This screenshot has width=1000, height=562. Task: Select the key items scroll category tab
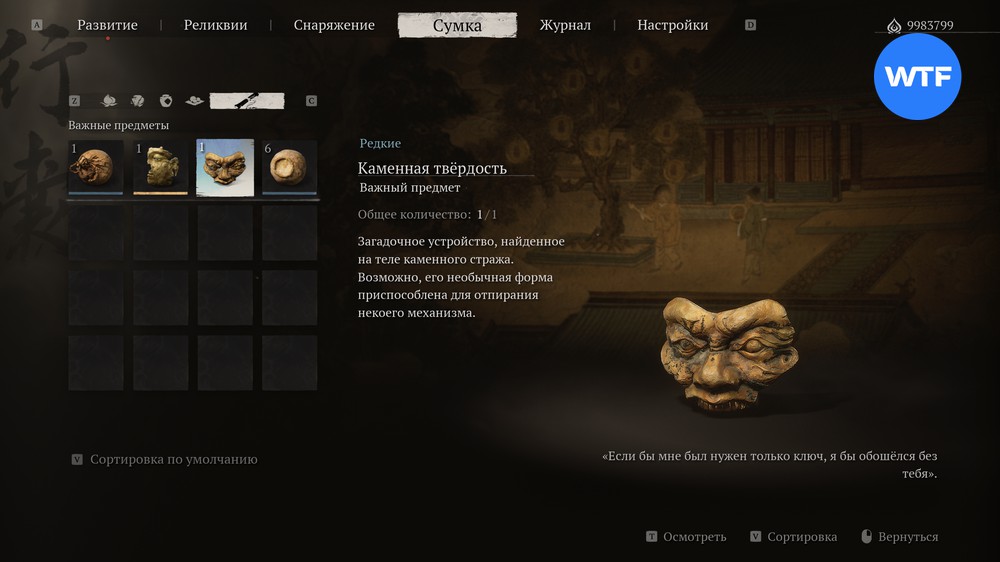tap(247, 101)
